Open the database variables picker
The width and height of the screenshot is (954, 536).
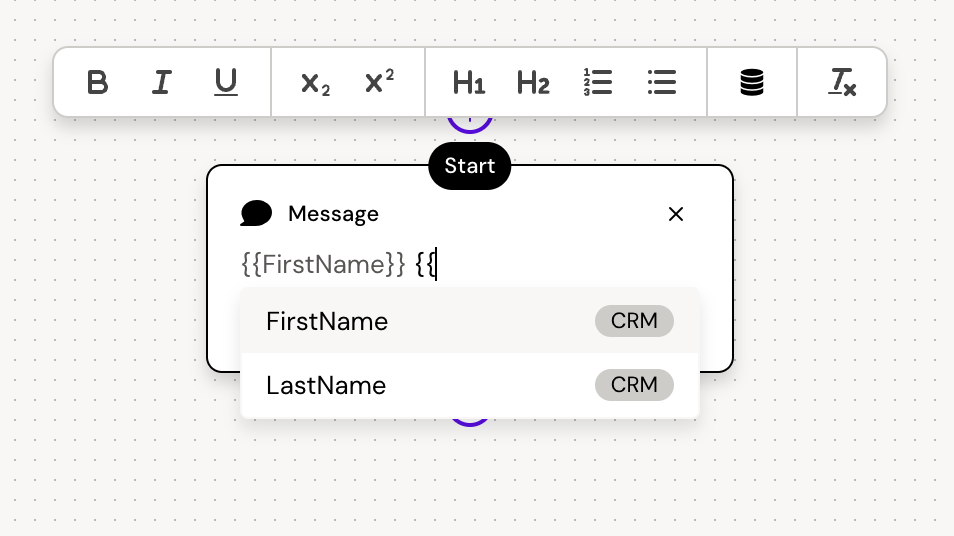pos(752,82)
